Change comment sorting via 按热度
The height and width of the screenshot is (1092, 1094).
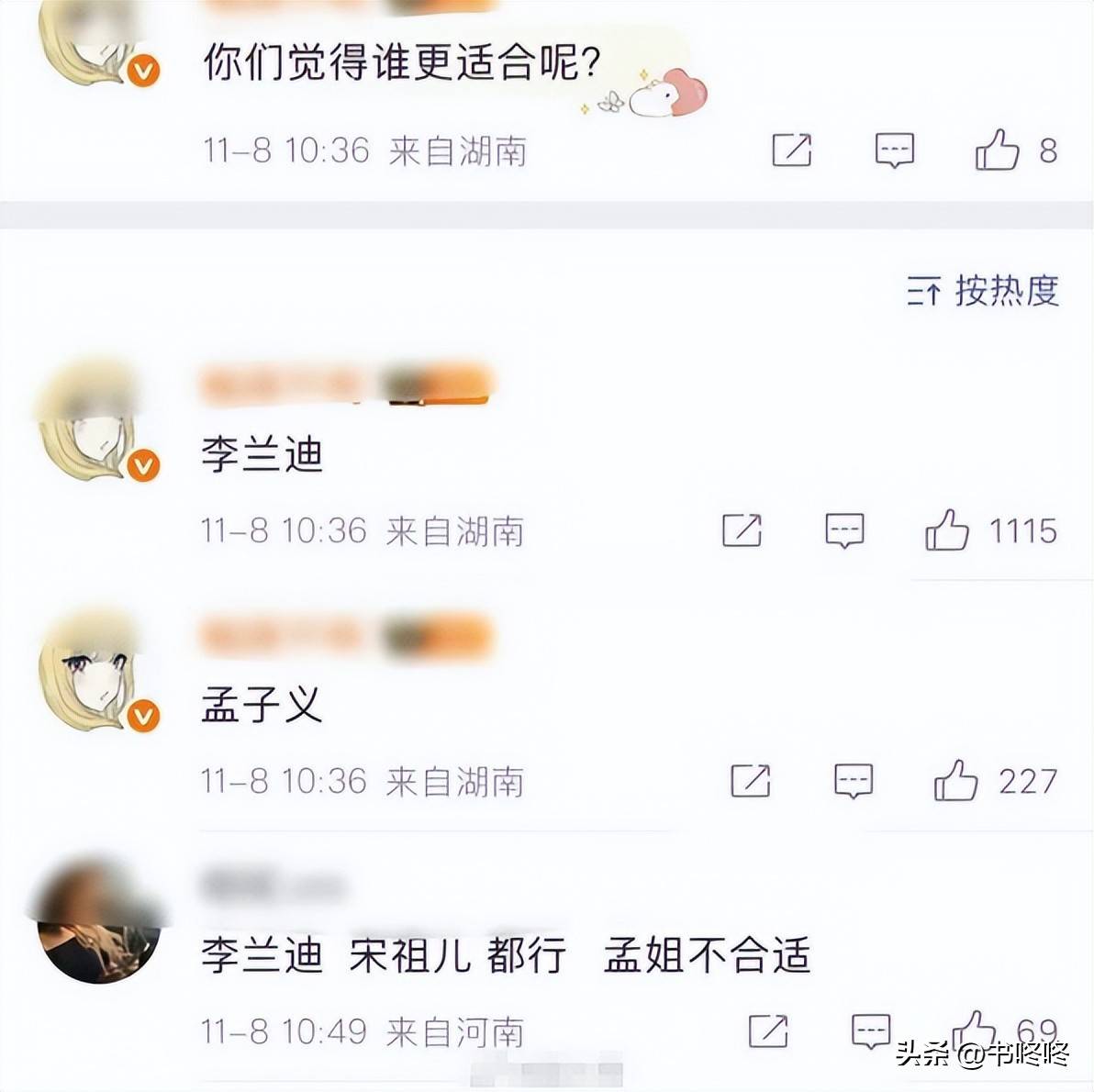[x=1007, y=290]
